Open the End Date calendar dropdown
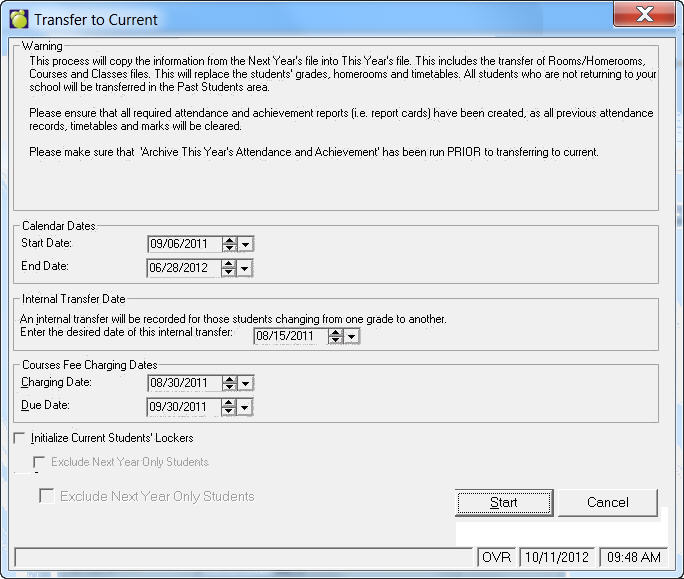The image size is (684, 579). (x=246, y=268)
